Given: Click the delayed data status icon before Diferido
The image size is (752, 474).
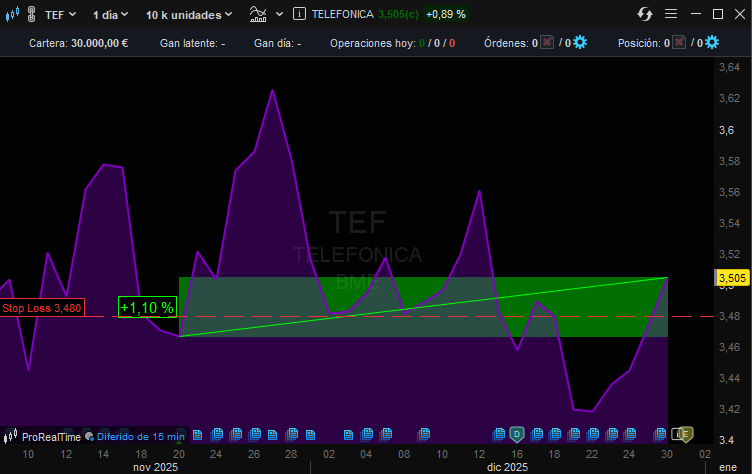Looking at the screenshot, I should click(89, 437).
